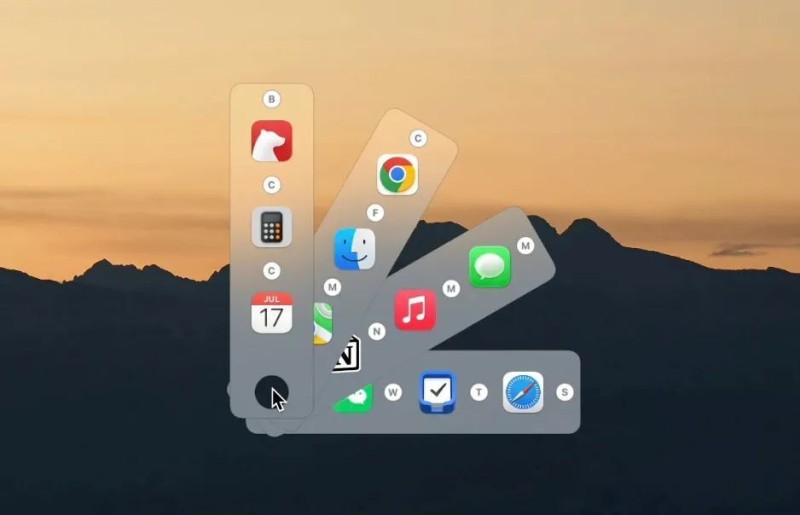
Task: Open the Bear notes app
Action: (271, 141)
